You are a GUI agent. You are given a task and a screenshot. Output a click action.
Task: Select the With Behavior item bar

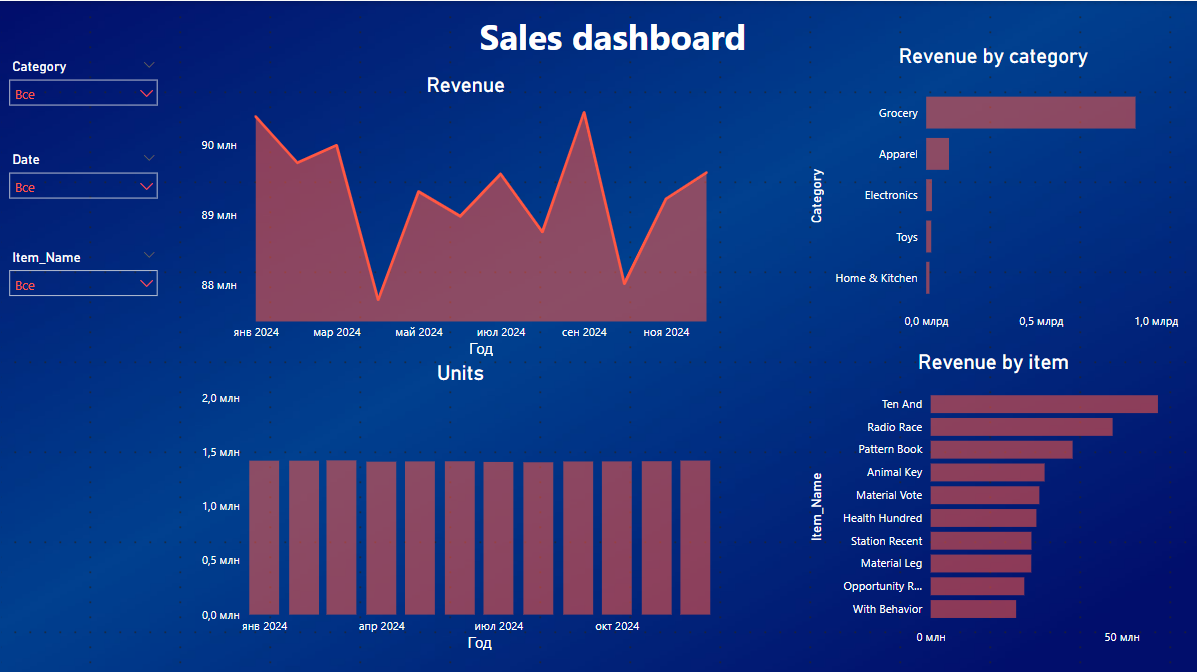[973, 609]
